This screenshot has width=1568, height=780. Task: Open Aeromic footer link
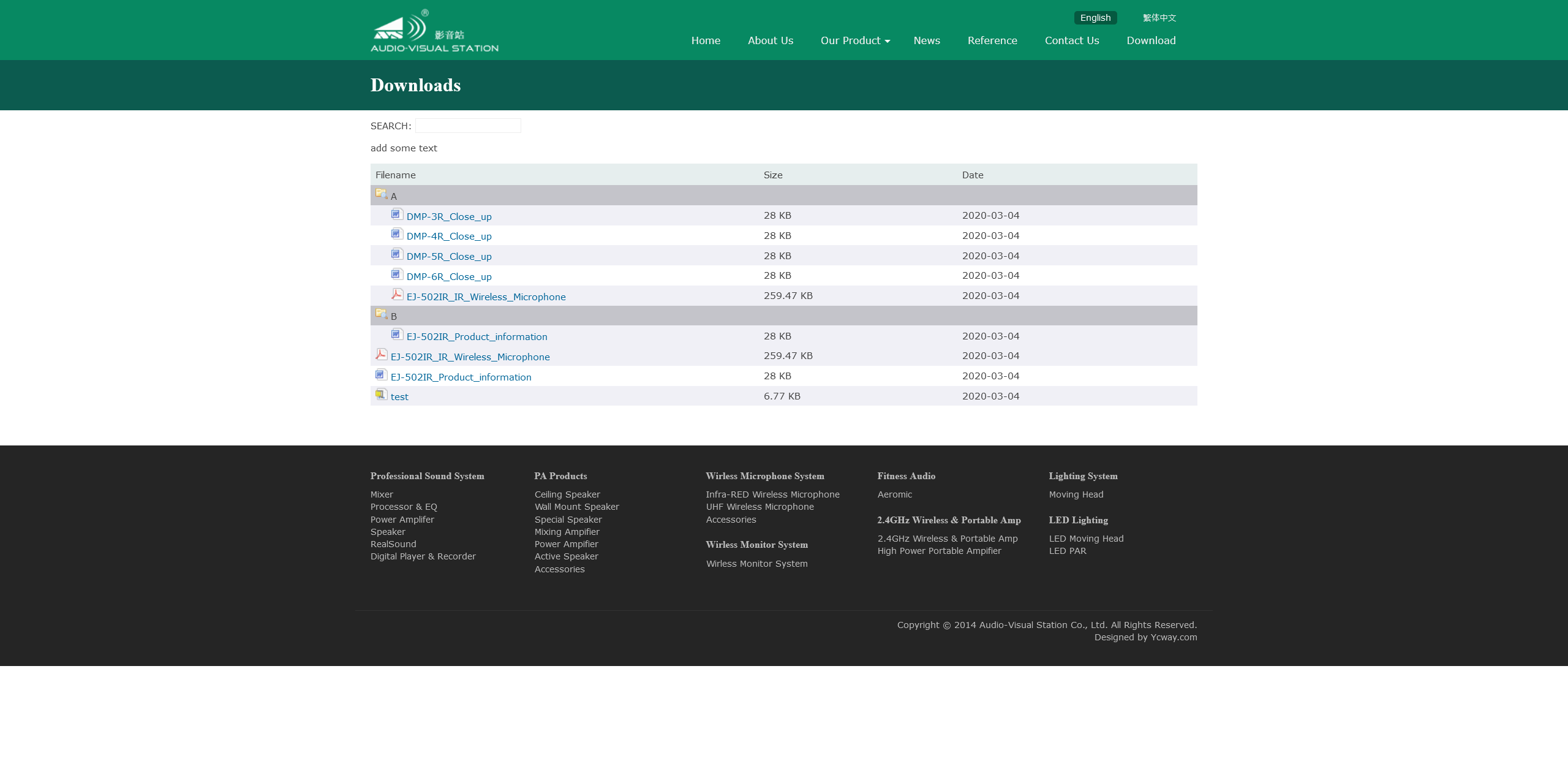click(x=894, y=494)
